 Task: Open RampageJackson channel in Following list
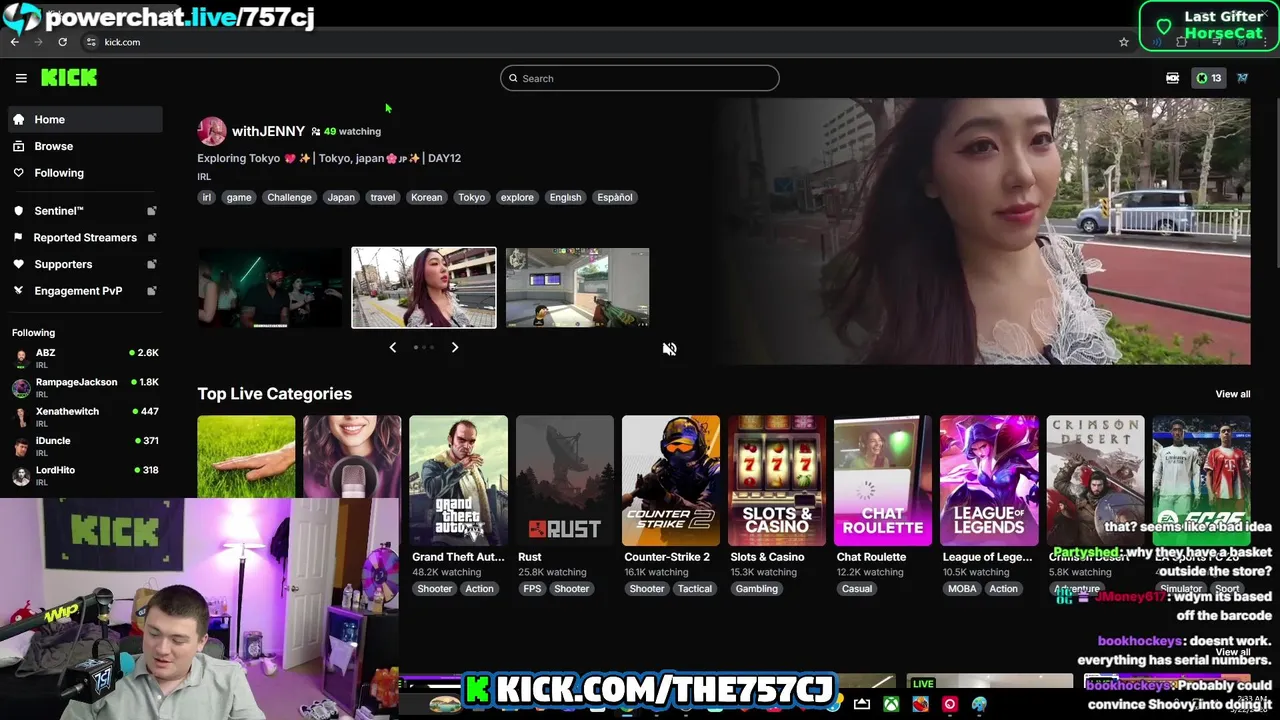pyautogui.click(x=85, y=387)
